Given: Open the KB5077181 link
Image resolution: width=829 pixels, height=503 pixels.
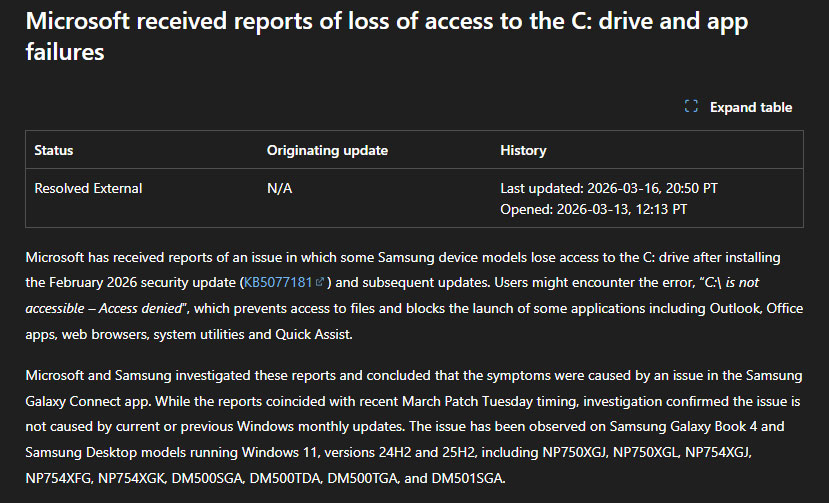Looking at the screenshot, I should click(278, 283).
